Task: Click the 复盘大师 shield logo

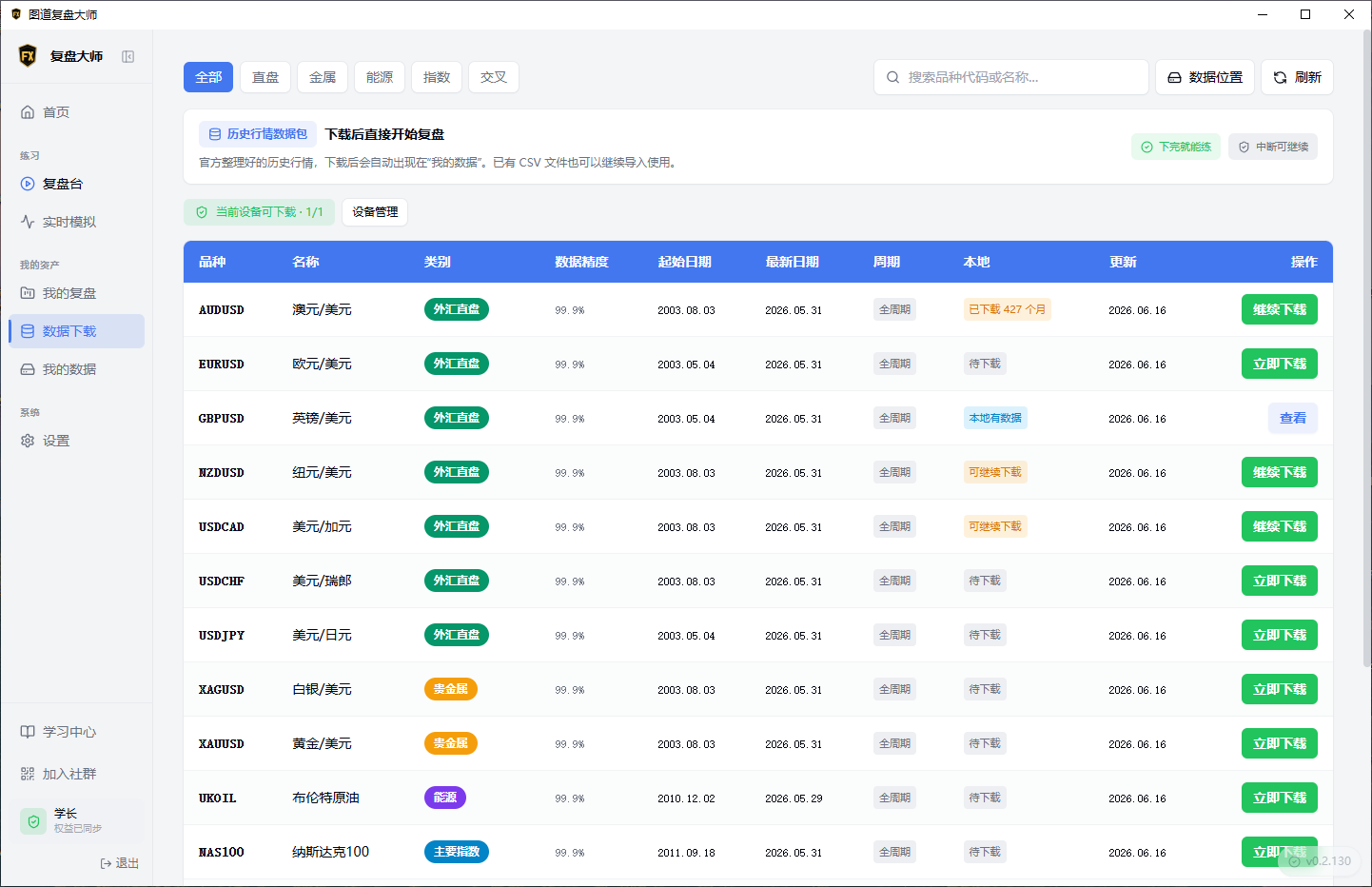Action: (28, 56)
